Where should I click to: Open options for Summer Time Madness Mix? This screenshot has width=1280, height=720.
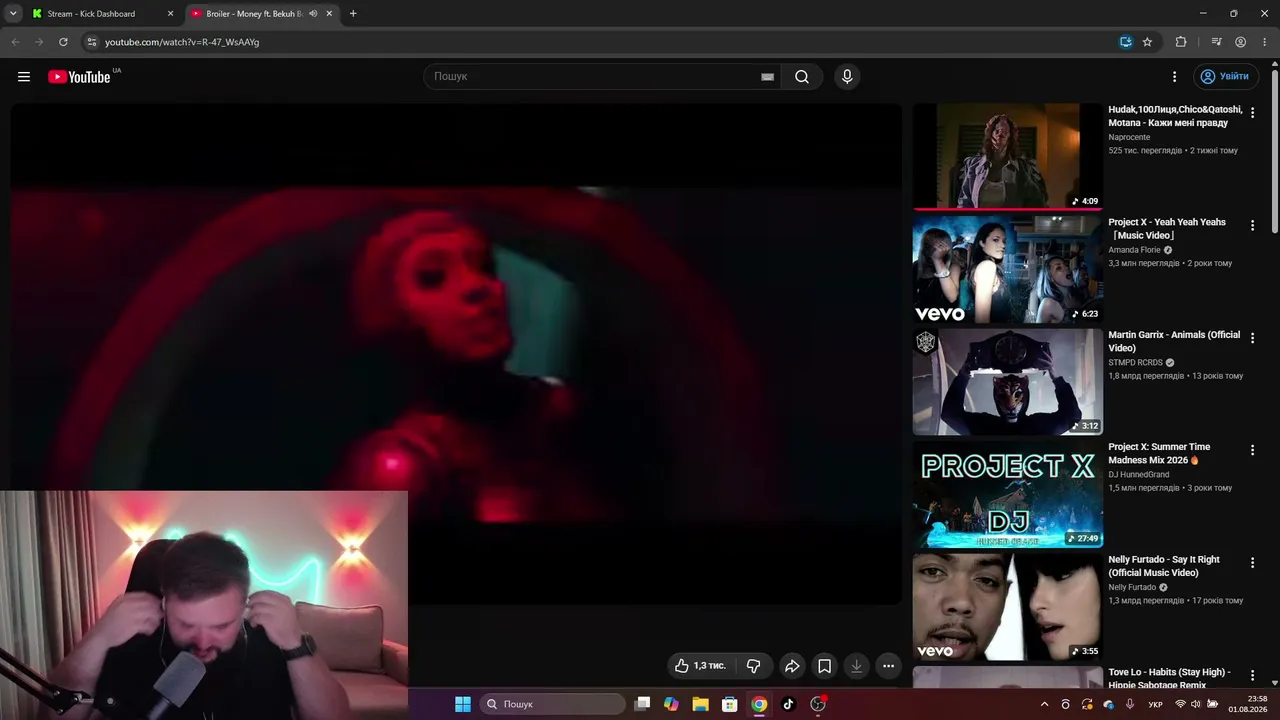point(1252,451)
